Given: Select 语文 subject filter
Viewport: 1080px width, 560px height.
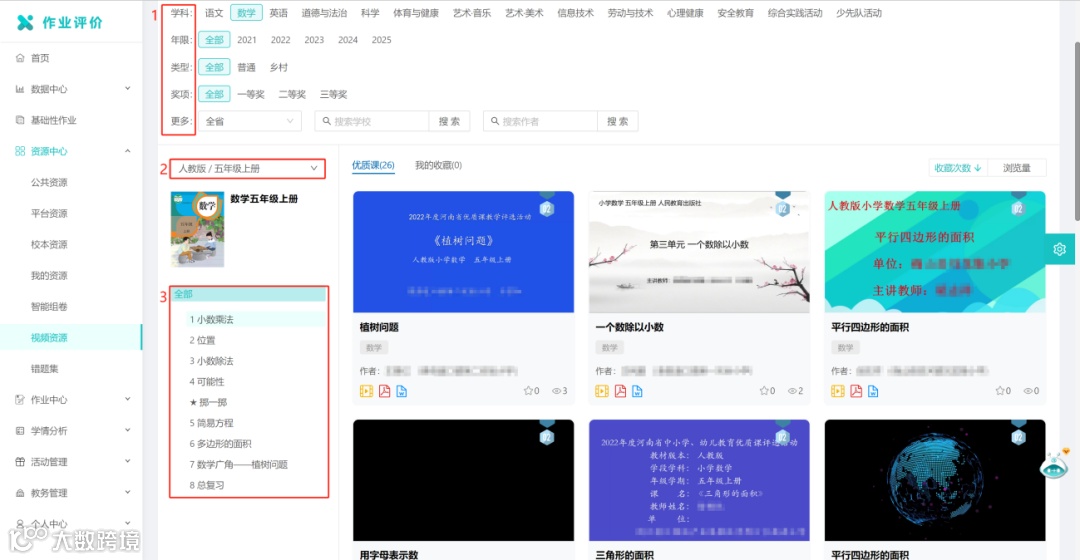Looking at the screenshot, I should click(214, 13).
